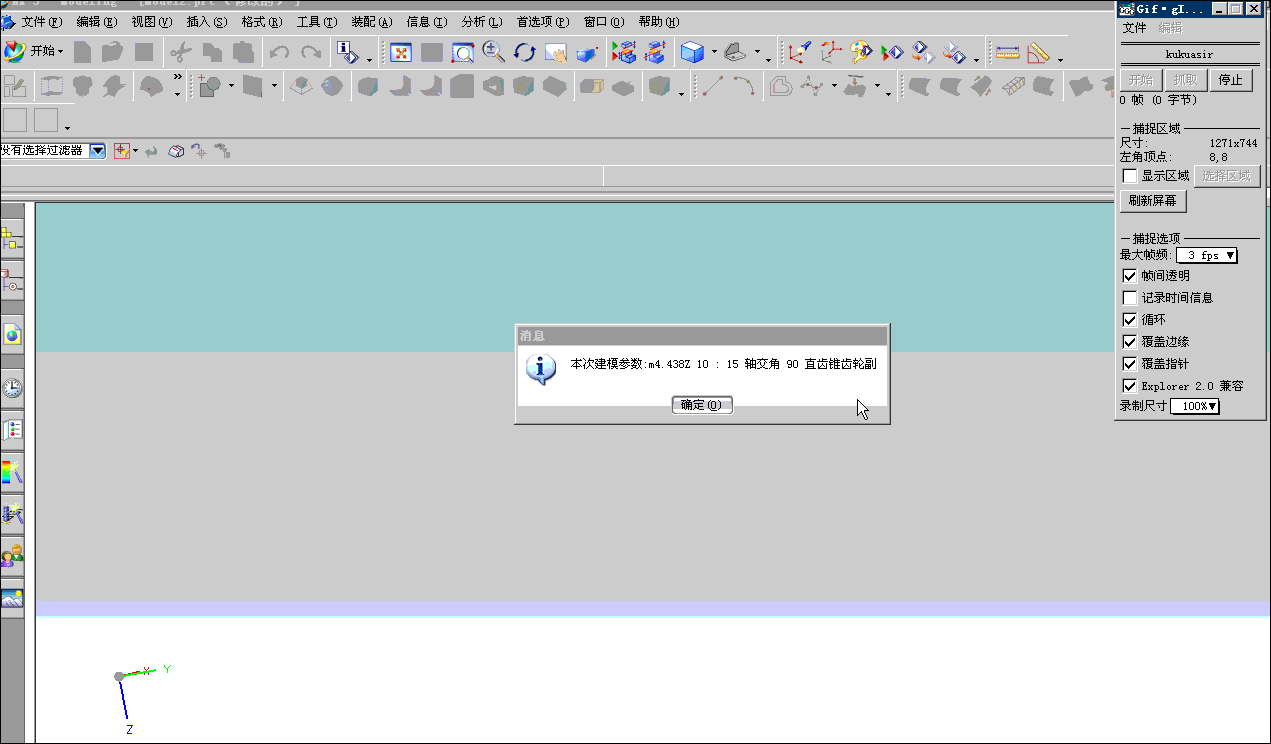
Task: Click the shaded blue cube display icon
Action: [691, 52]
